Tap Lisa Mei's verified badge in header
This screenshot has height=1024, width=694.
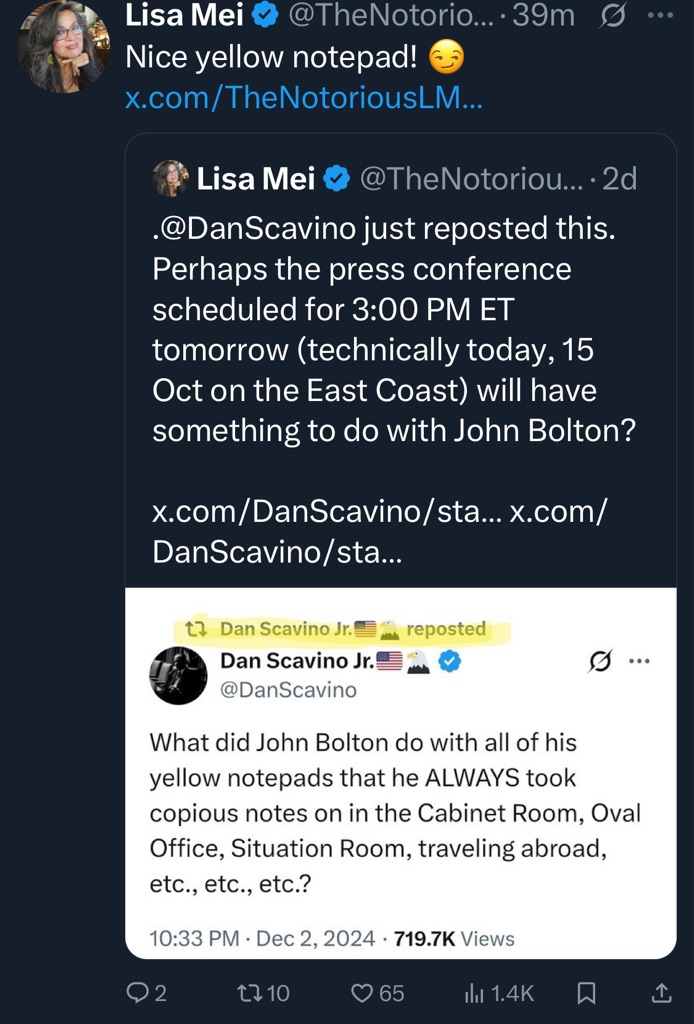click(266, 16)
